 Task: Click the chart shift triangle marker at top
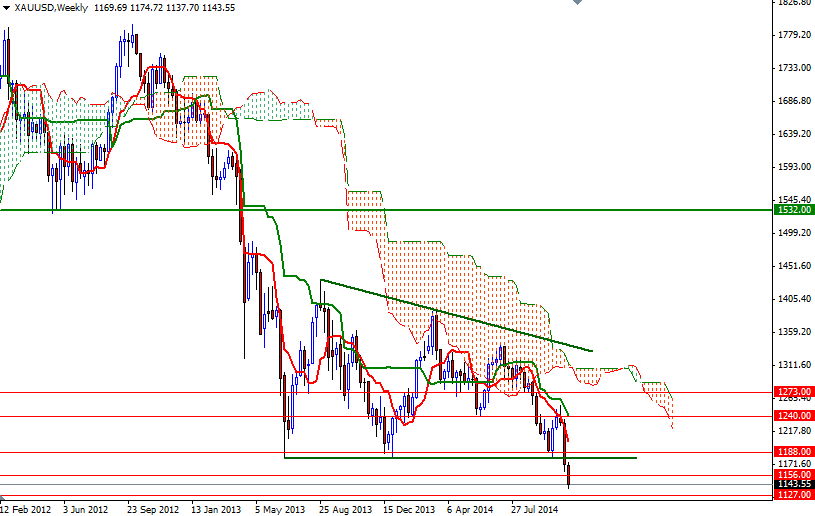pos(575,3)
